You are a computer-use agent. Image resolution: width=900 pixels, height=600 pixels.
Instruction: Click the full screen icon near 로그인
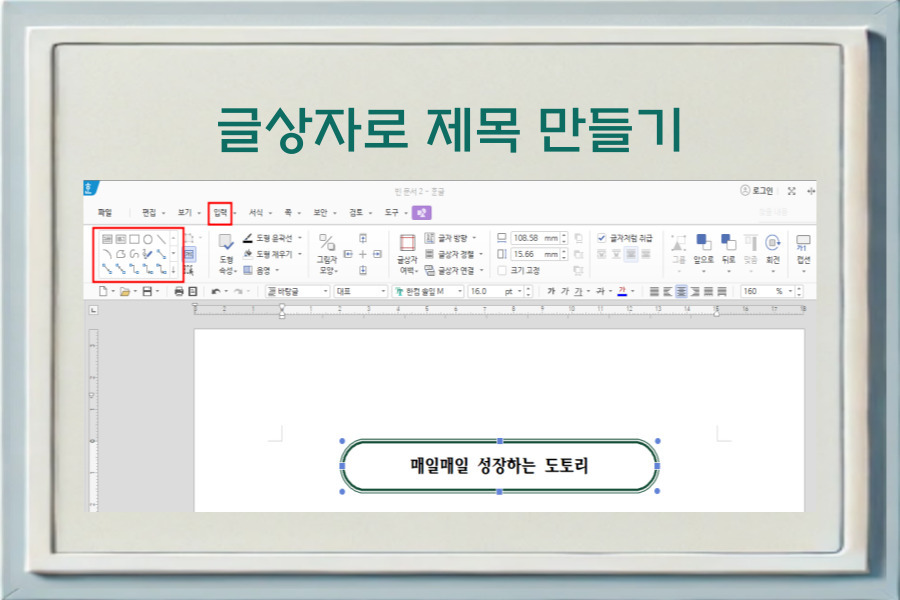(792, 191)
